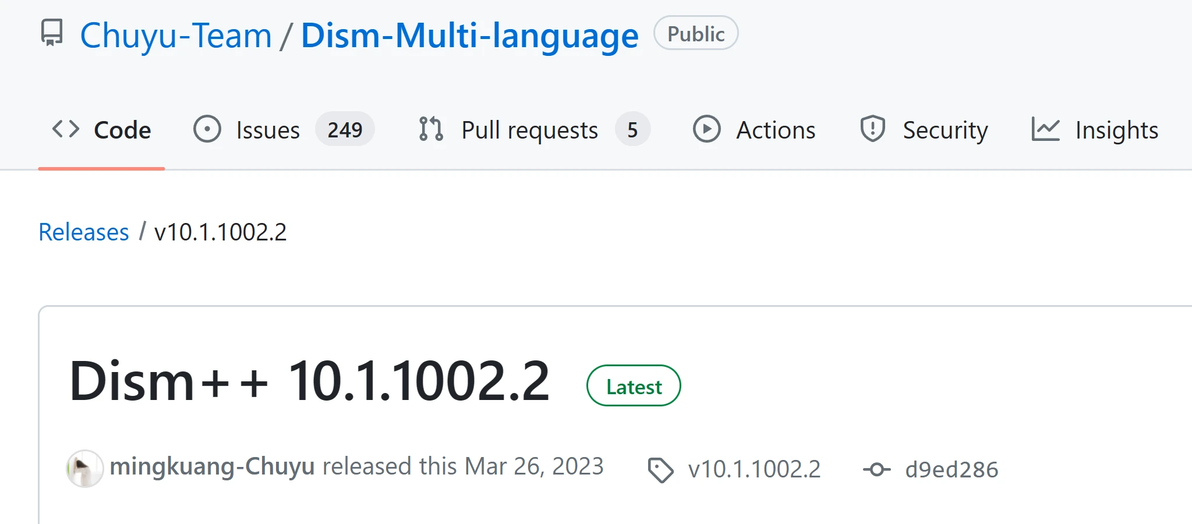Click the pull requests count badge 5
Viewport: 1192px width, 524px height.
pos(632,130)
